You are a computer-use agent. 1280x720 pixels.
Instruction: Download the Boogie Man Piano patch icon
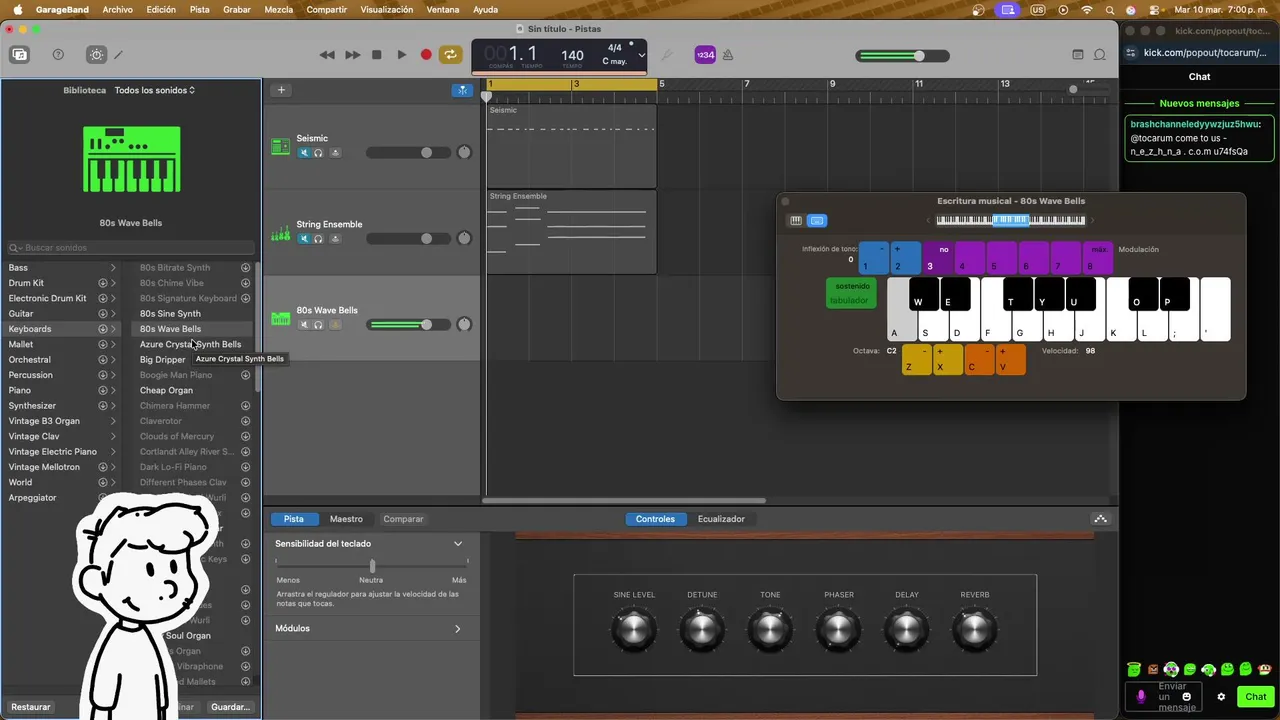click(245, 375)
